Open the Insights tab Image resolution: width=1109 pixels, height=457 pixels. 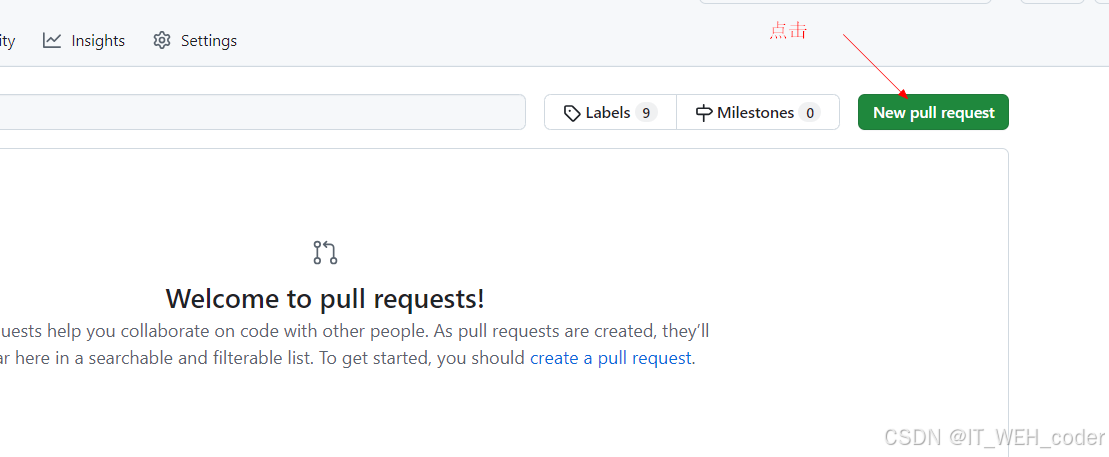[84, 41]
